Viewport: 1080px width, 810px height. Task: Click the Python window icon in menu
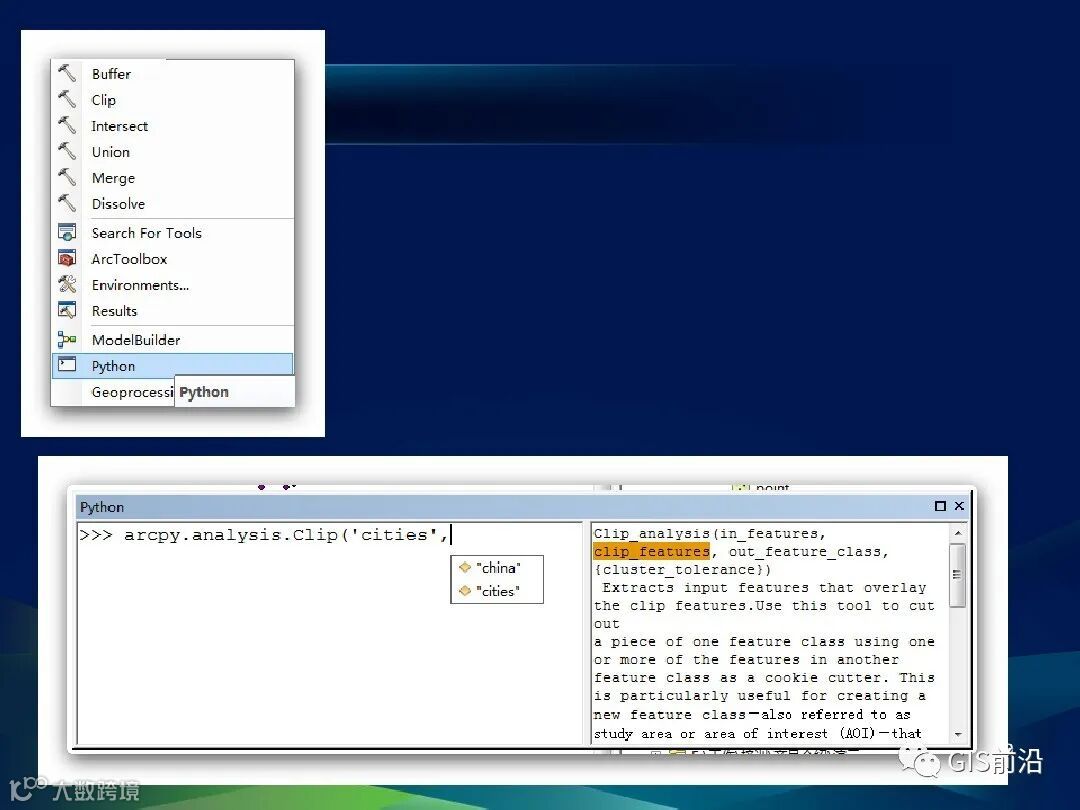point(67,364)
